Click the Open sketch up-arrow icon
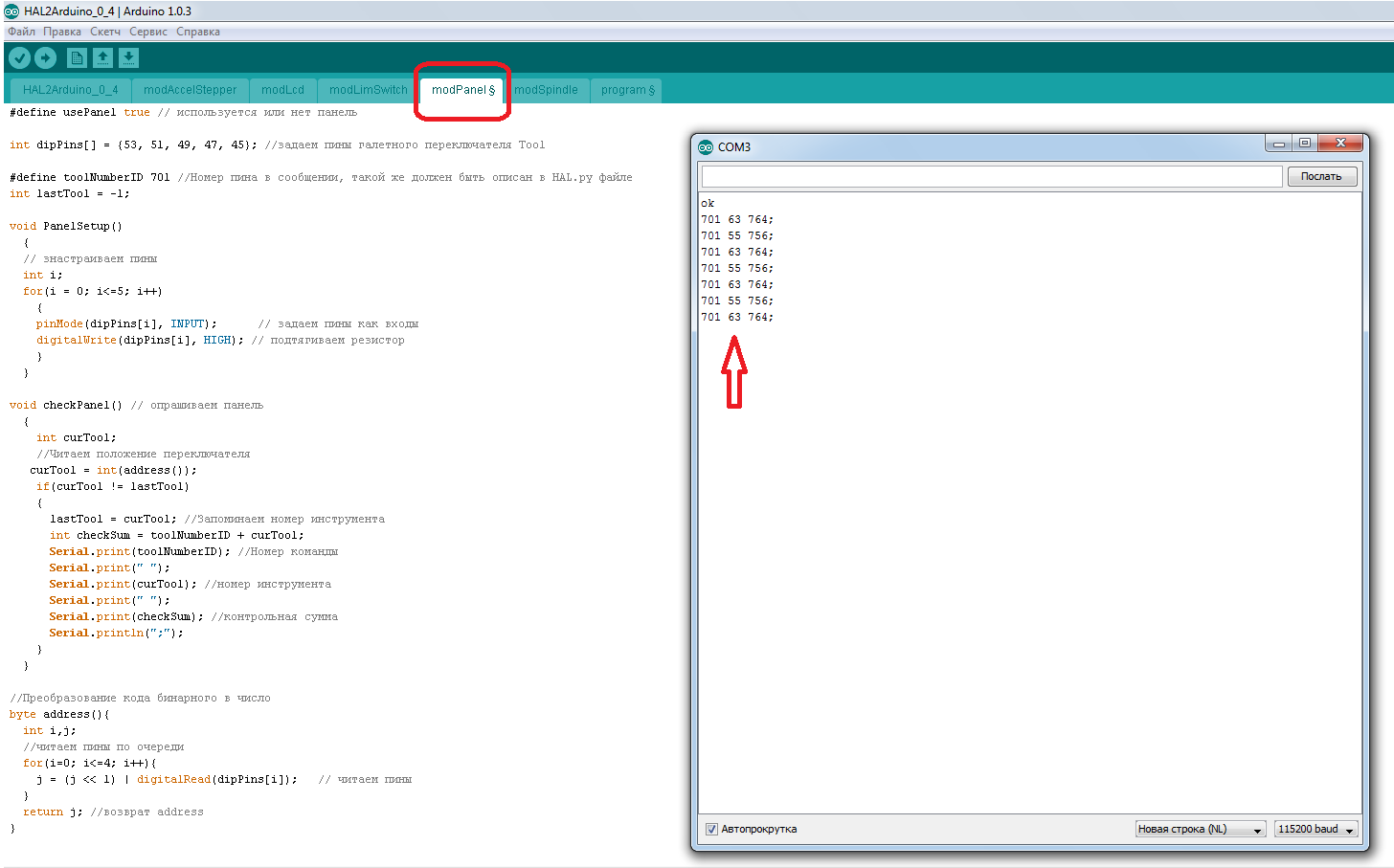The width and height of the screenshot is (1394, 868). [102, 58]
